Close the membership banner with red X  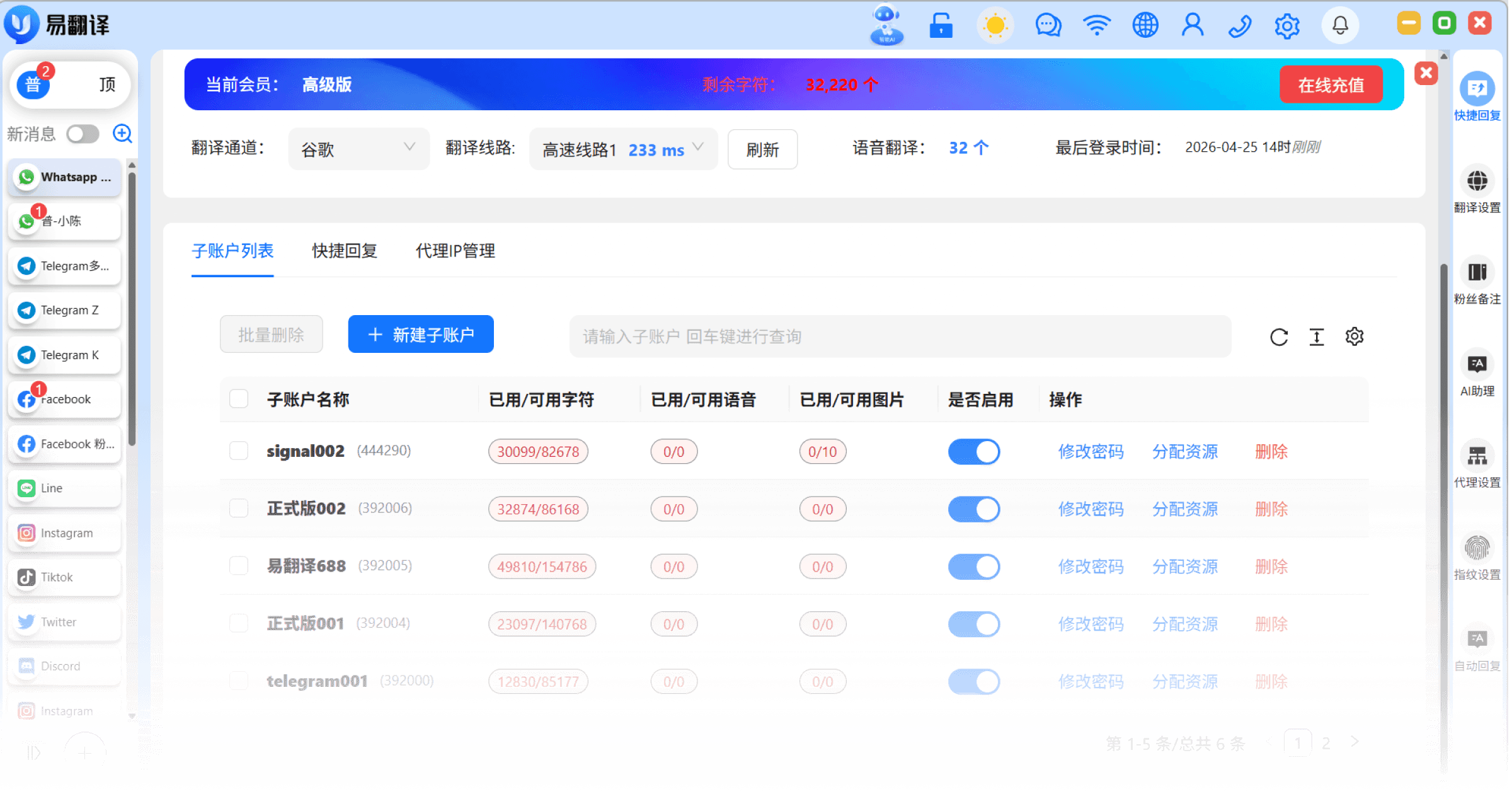pyautogui.click(x=1426, y=73)
